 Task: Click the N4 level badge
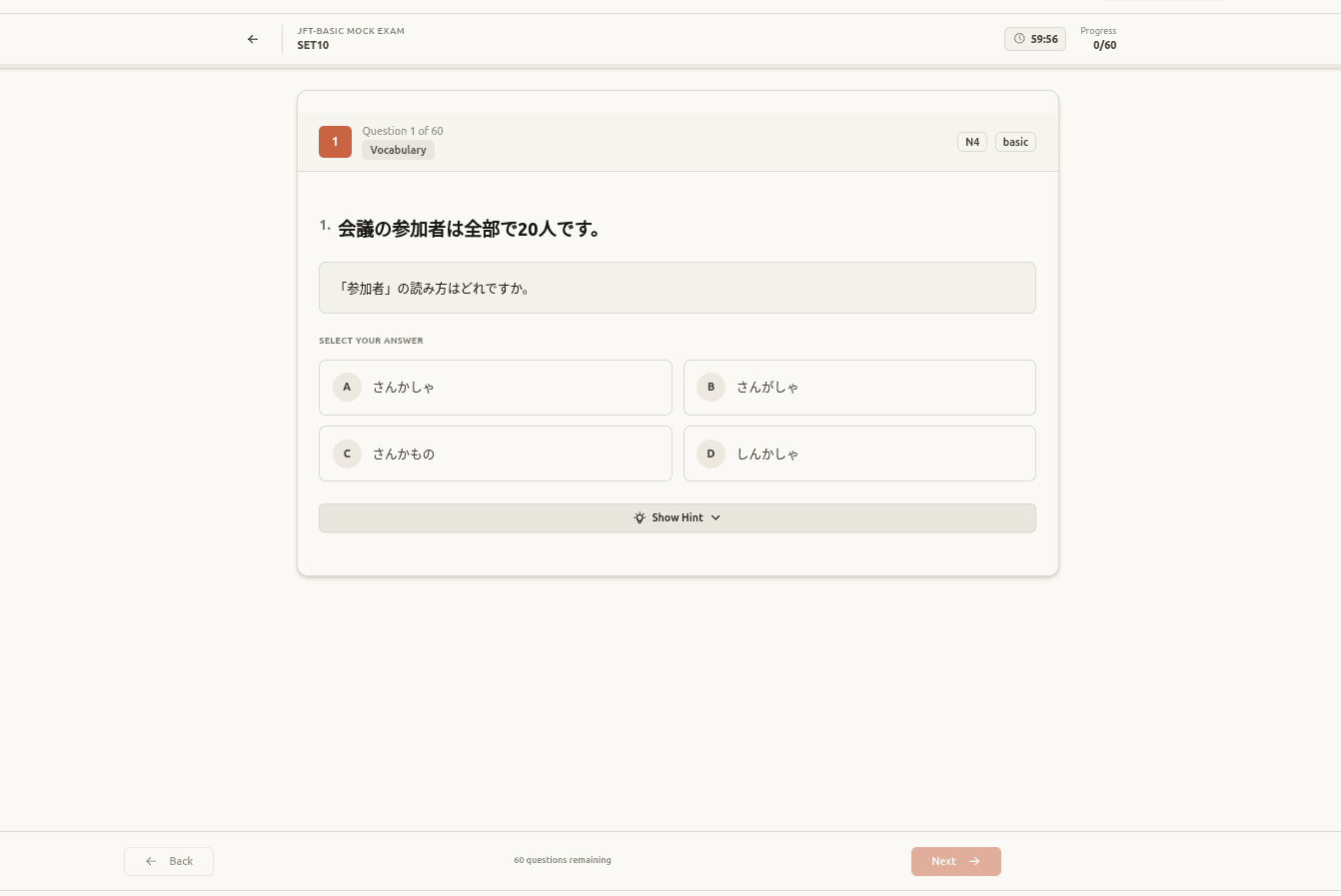[x=972, y=142]
